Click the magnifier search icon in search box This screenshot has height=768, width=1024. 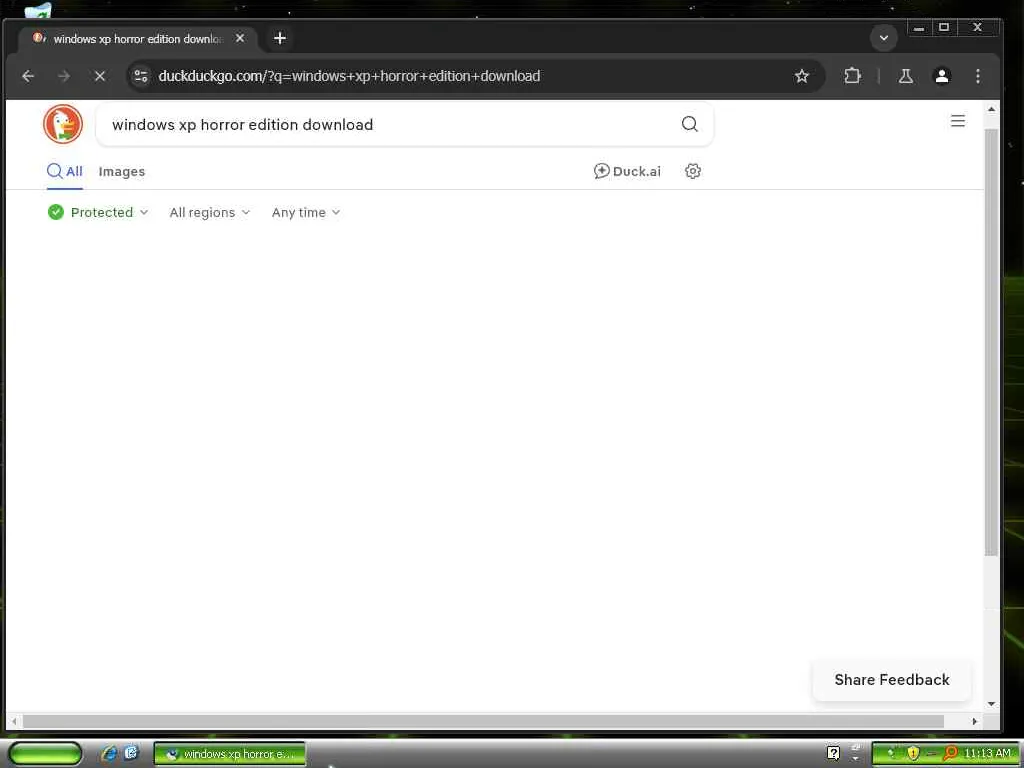pos(690,124)
